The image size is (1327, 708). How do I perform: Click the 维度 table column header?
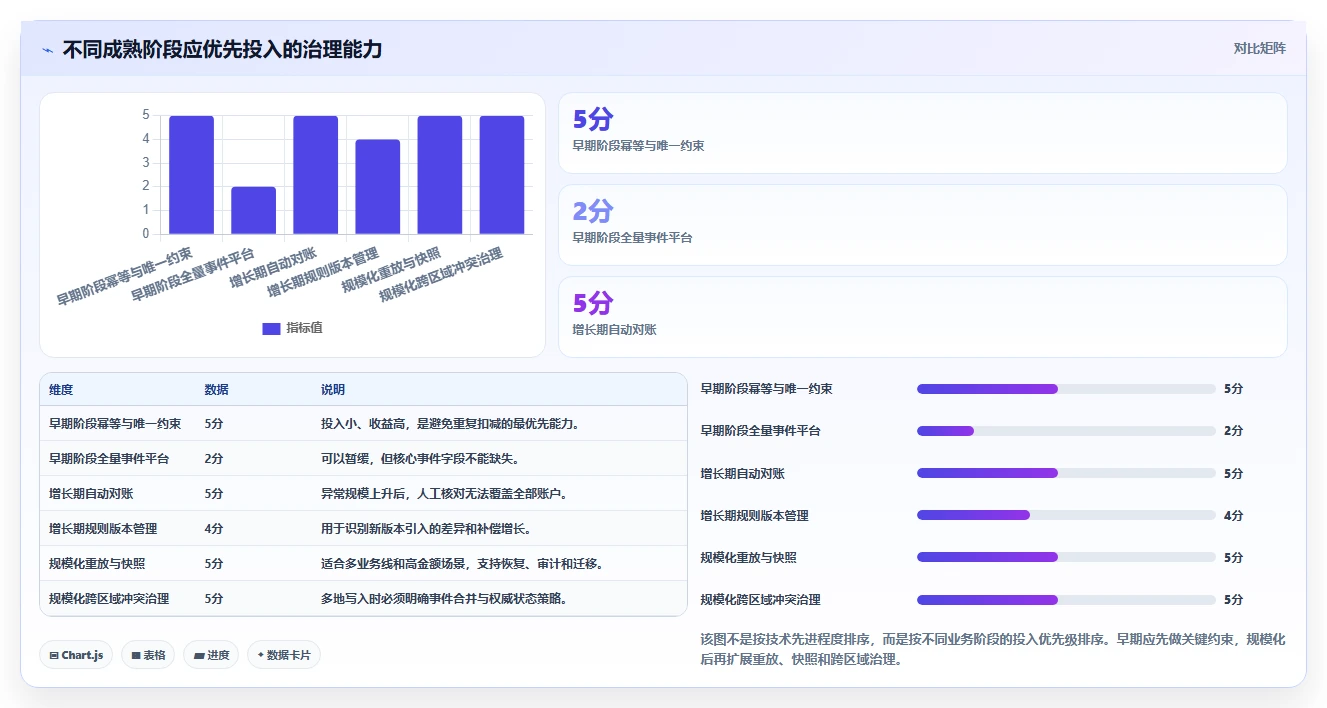(x=61, y=389)
